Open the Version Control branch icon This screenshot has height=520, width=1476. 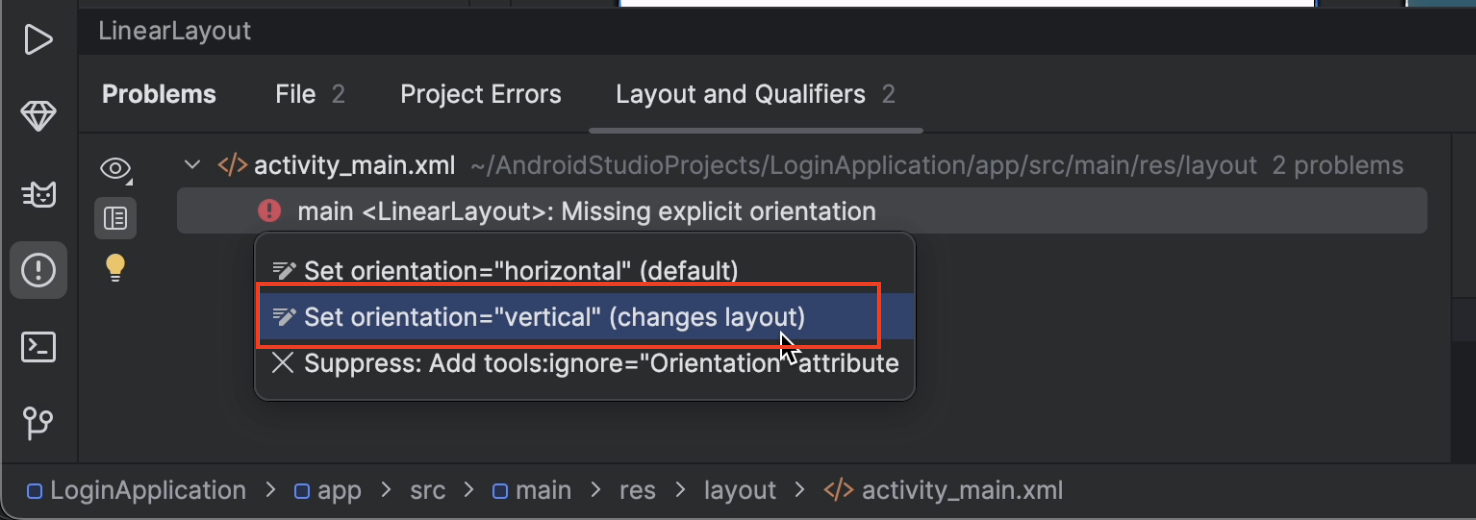[x=38, y=423]
